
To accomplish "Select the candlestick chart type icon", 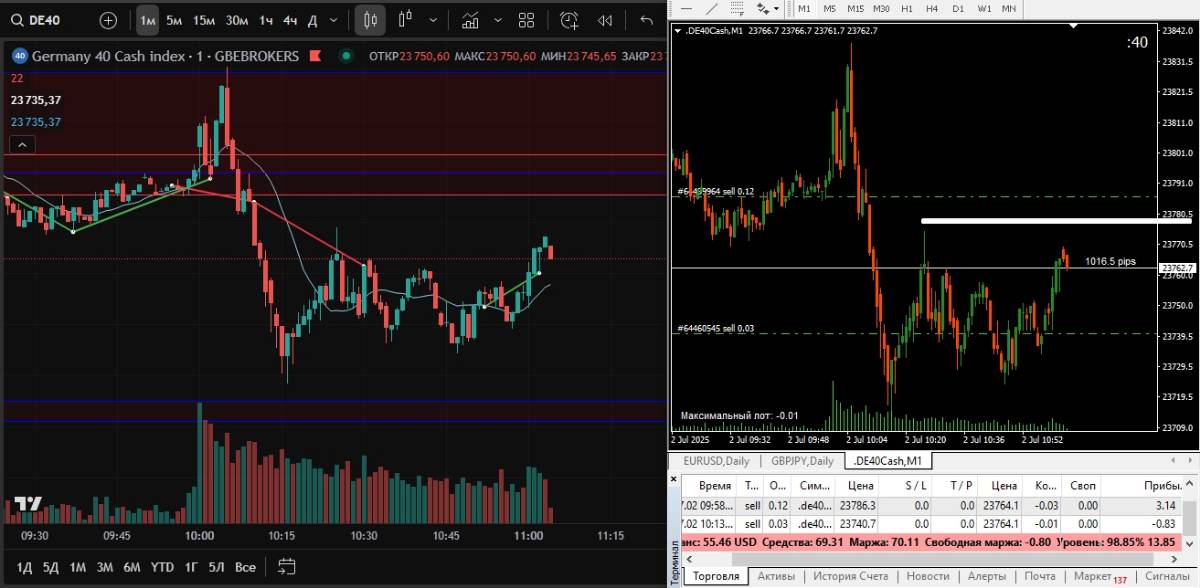I will click(x=370, y=20).
